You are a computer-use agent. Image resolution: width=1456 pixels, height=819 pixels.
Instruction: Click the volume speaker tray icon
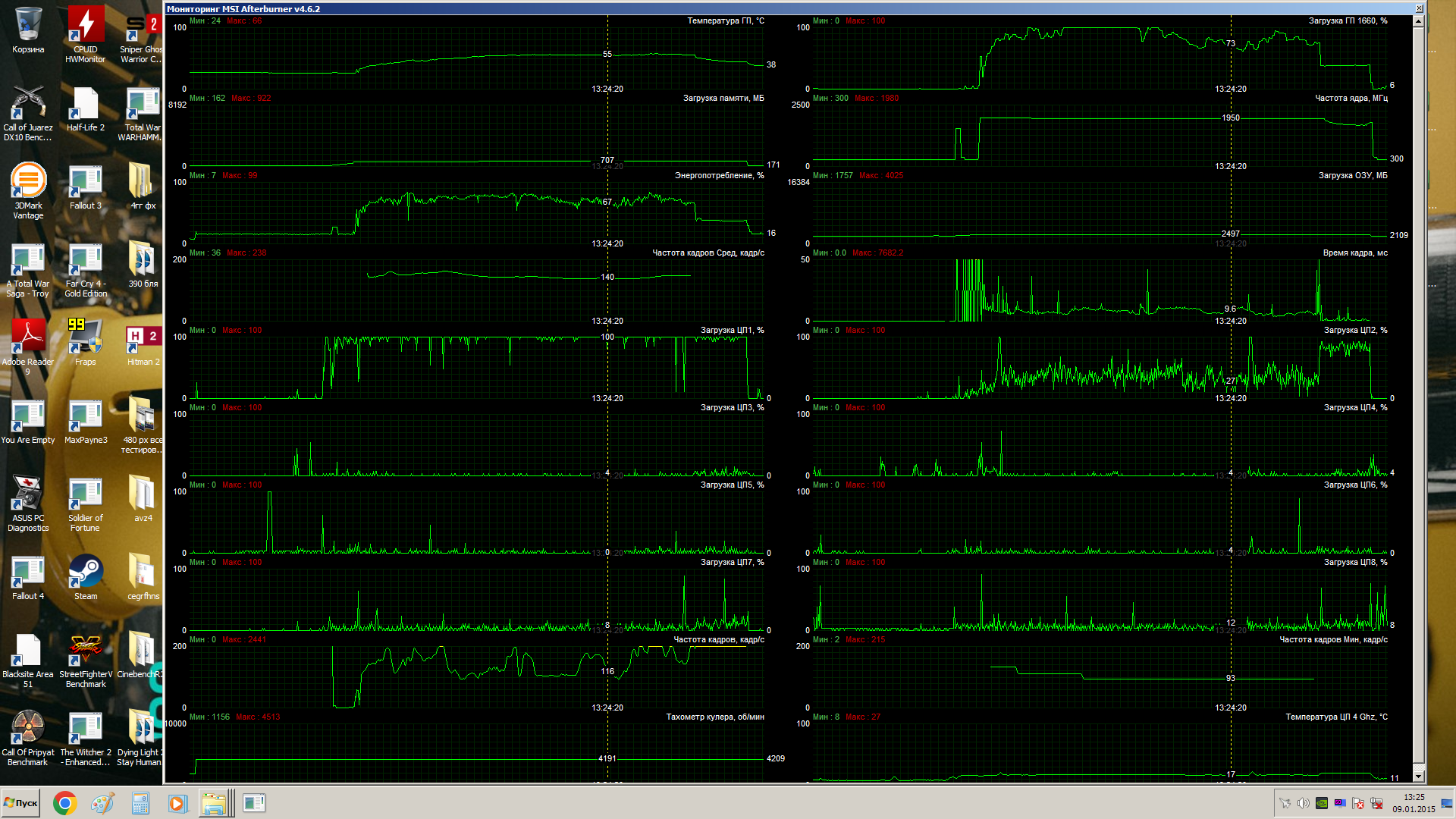pos(1303,803)
